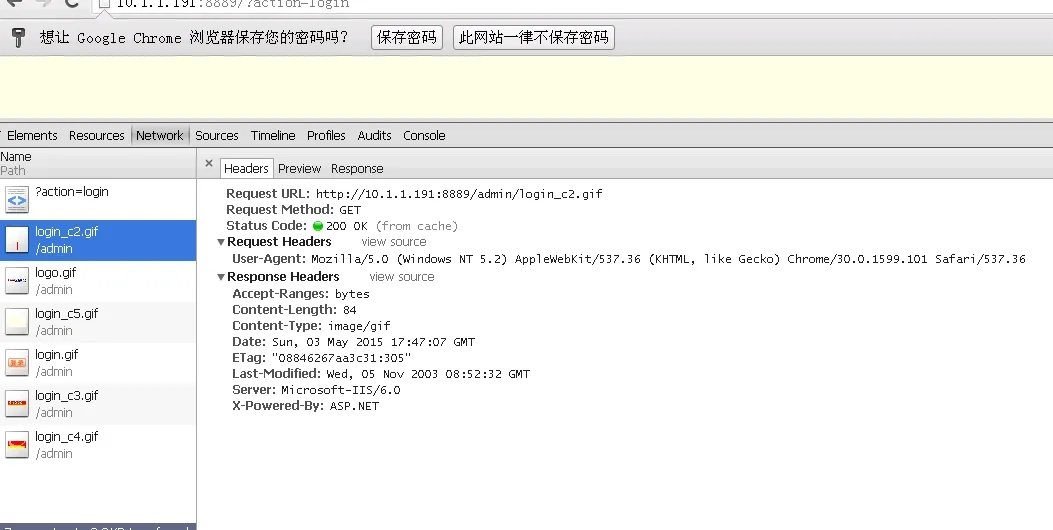
Task: Open the Sources panel tab
Action: tap(217, 135)
